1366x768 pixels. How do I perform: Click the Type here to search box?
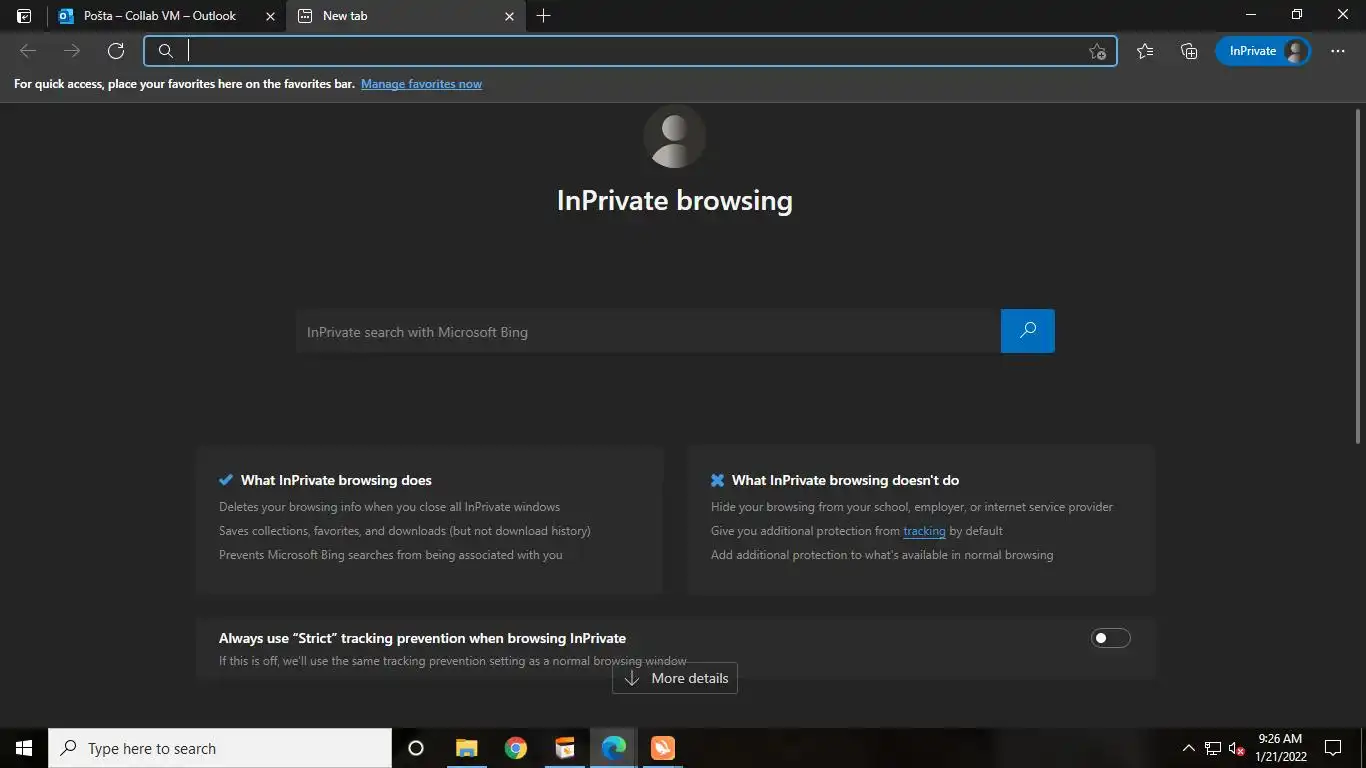pos(220,748)
